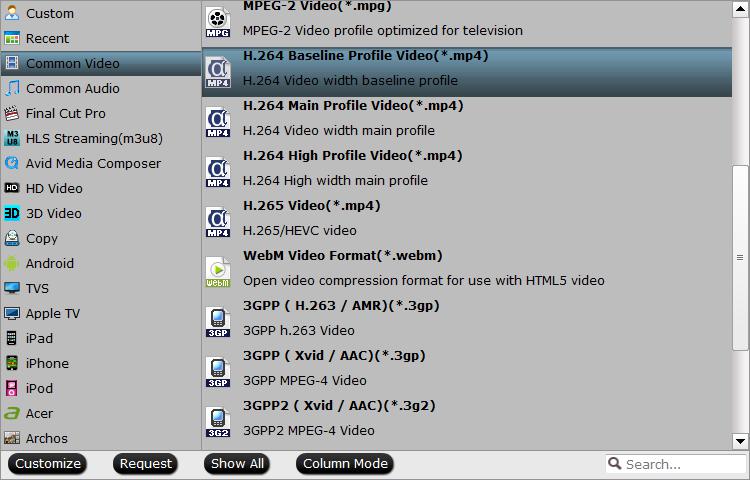Open the Recent category
The image size is (750, 480).
coord(47,38)
